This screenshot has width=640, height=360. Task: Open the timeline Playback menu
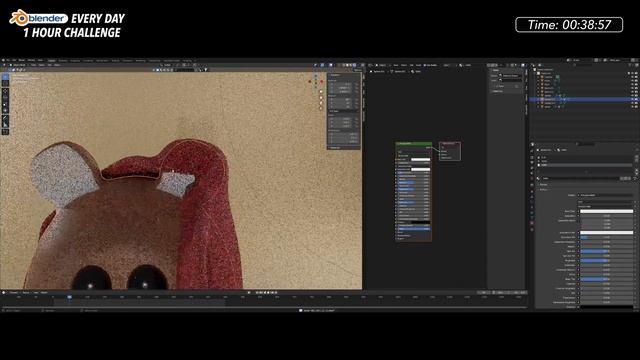click(x=14, y=292)
